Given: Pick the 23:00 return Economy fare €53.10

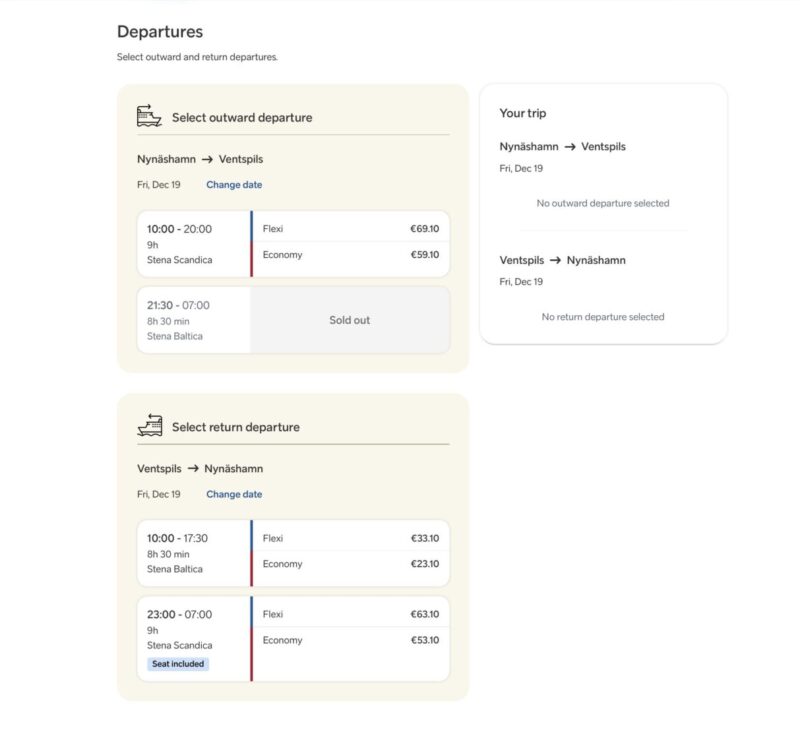Looking at the screenshot, I should pos(350,640).
